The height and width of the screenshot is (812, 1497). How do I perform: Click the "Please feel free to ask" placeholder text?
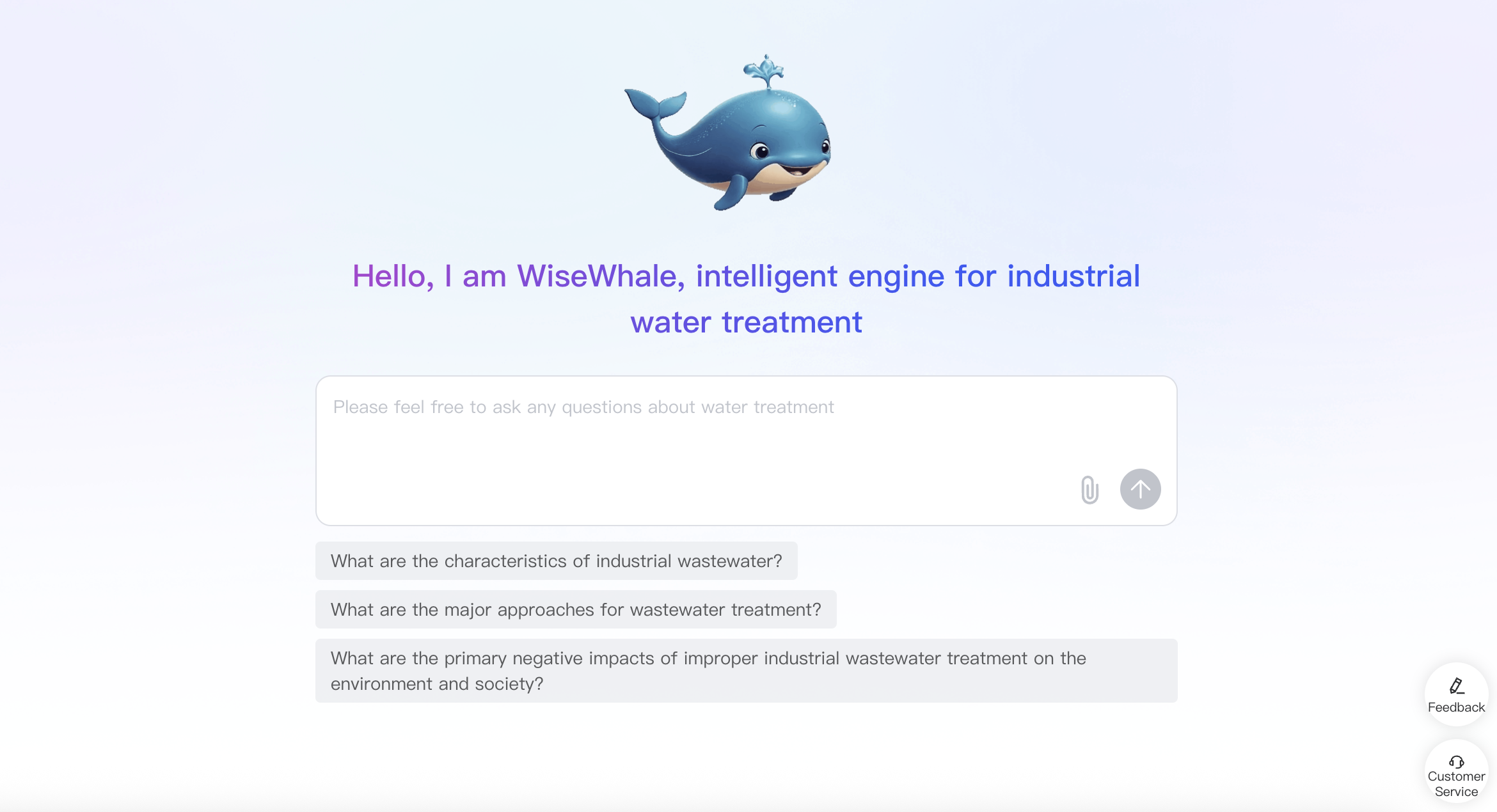[x=583, y=407]
